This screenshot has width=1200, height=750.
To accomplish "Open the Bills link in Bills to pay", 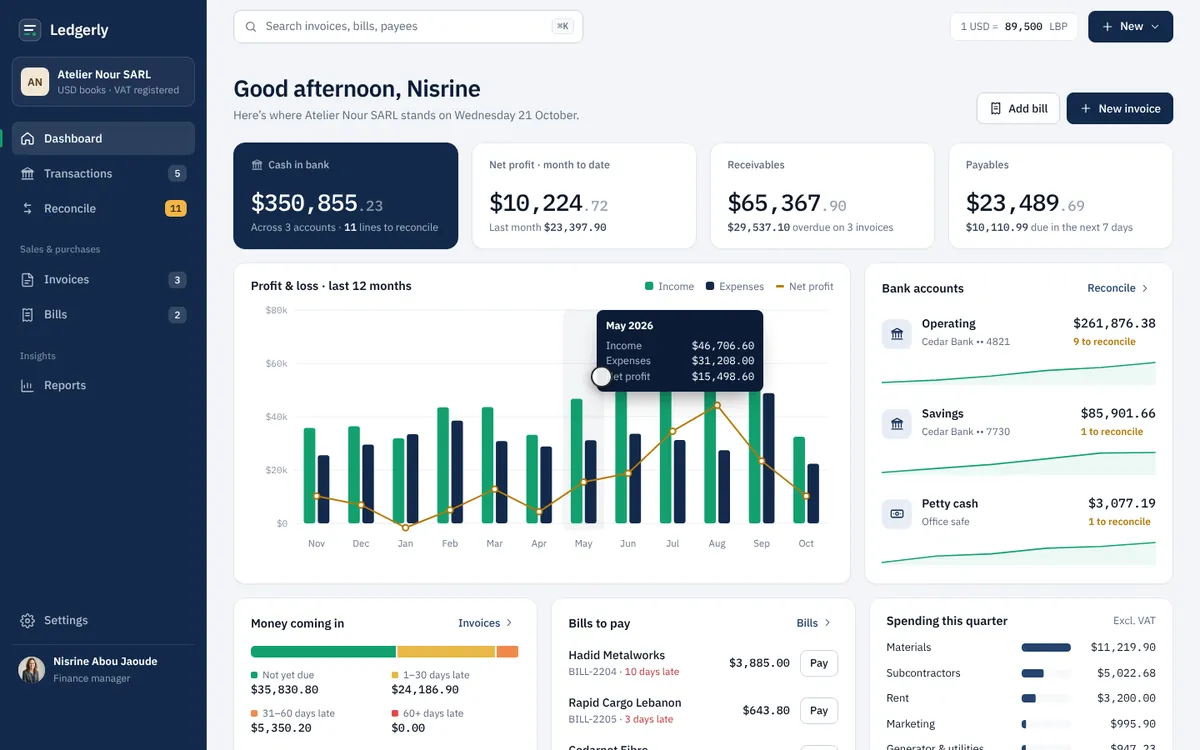I will (814, 623).
